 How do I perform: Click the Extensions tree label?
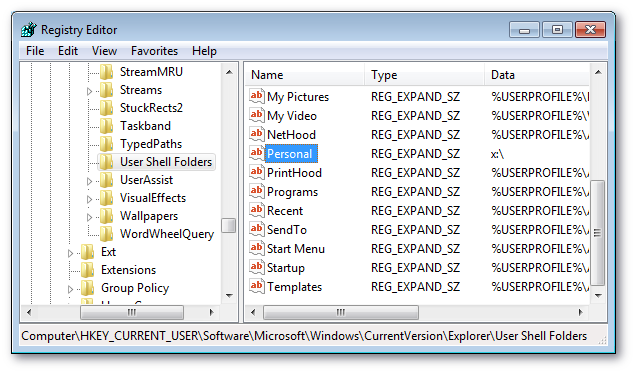pyautogui.click(x=128, y=270)
